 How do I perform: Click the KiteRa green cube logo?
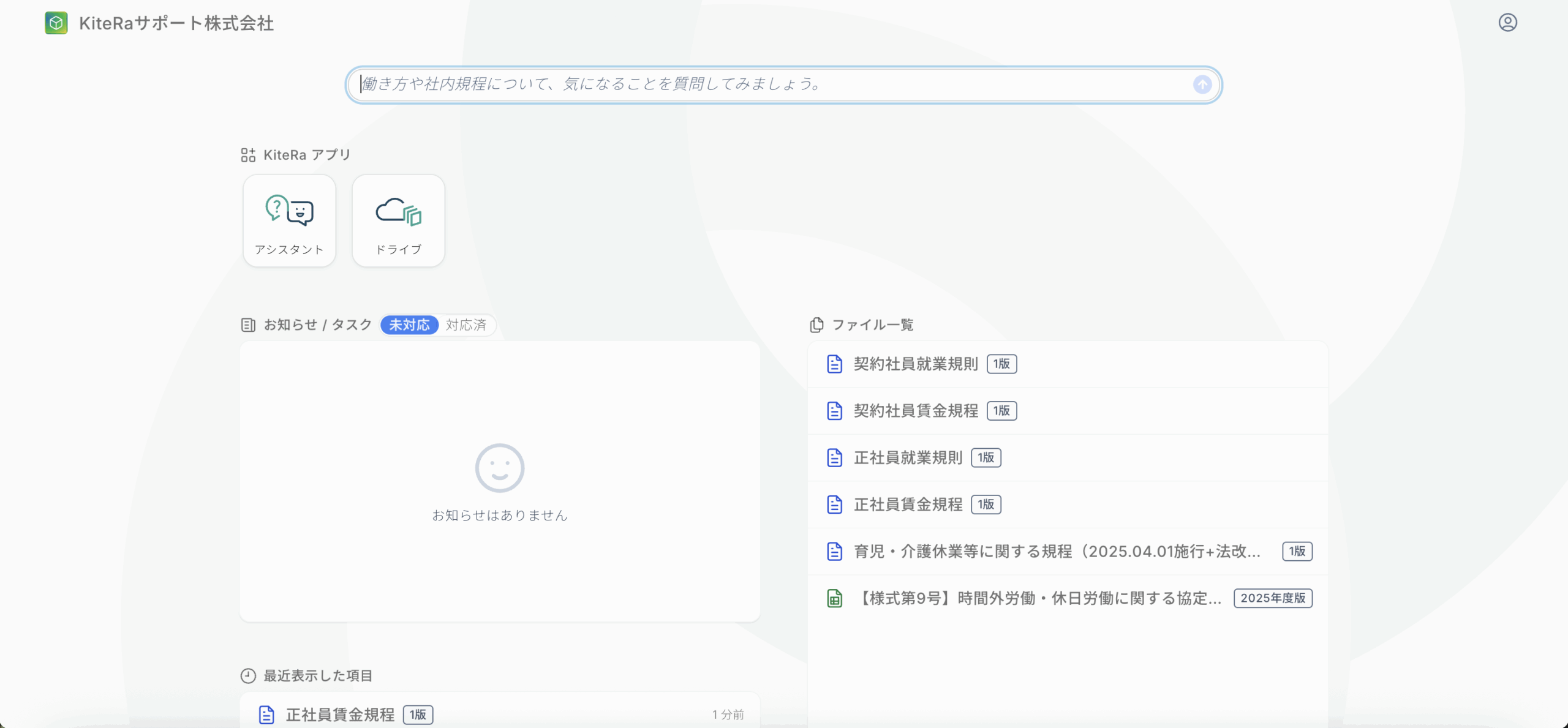(x=56, y=23)
